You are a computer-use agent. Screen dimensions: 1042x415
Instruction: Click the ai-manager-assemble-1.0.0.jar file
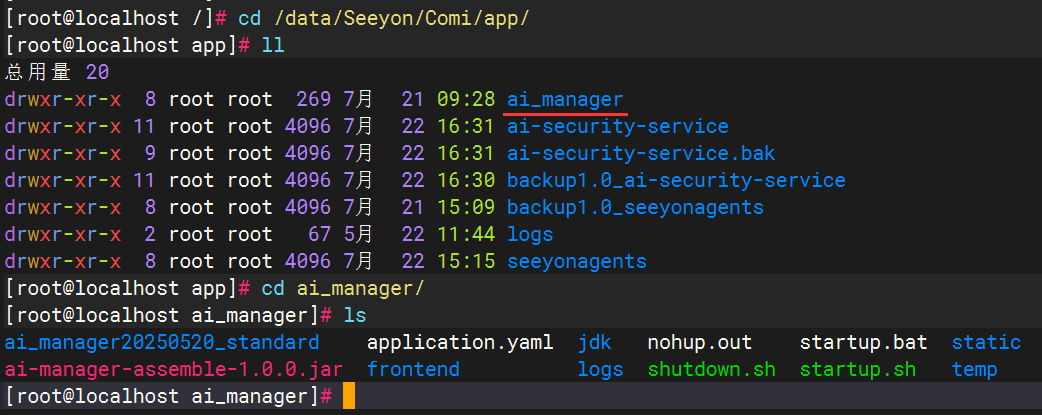[173, 370]
